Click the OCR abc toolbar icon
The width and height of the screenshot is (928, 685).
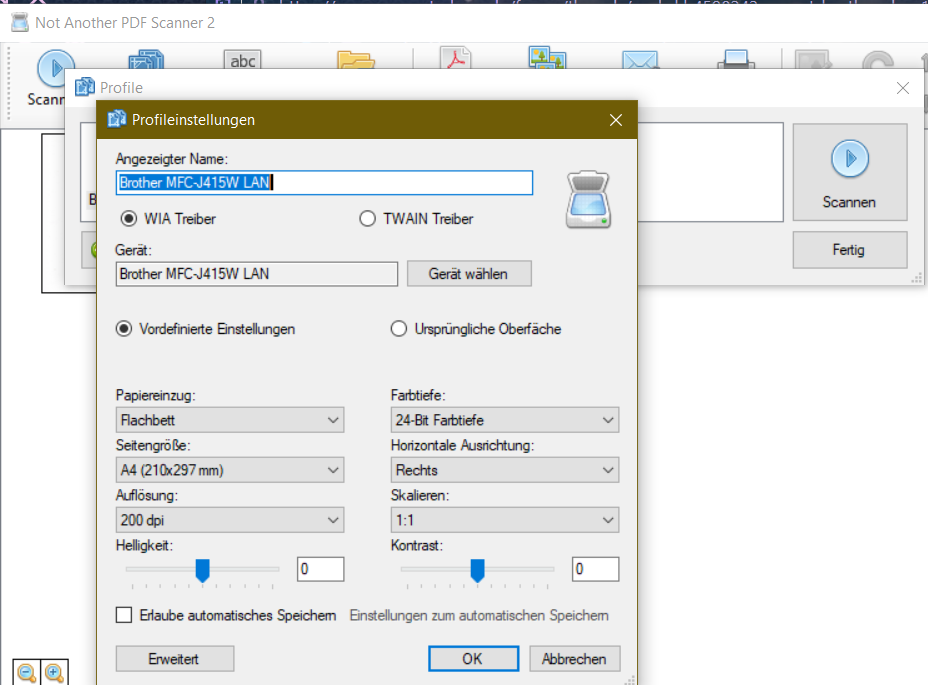(x=243, y=60)
